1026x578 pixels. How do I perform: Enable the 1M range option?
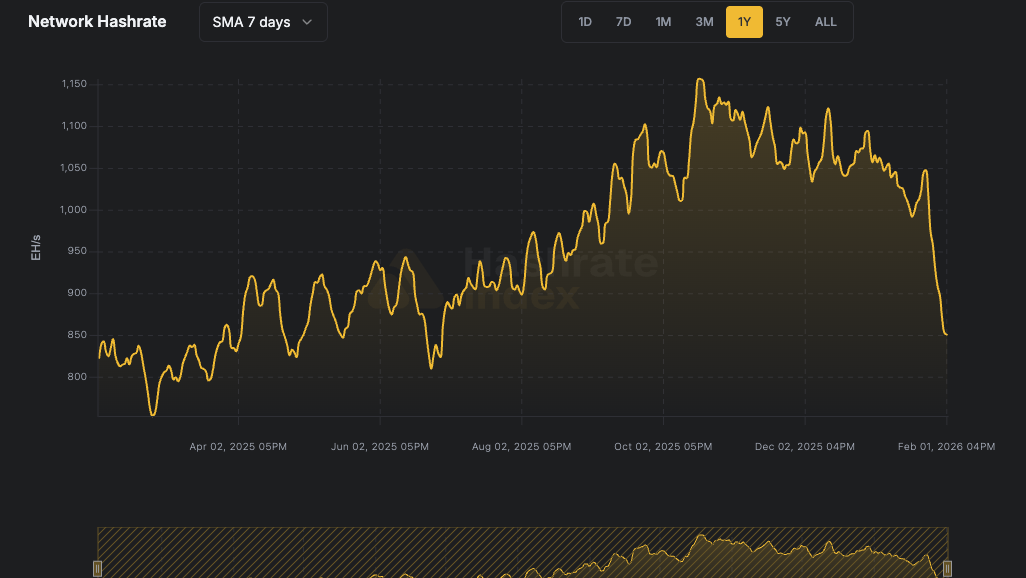click(663, 21)
